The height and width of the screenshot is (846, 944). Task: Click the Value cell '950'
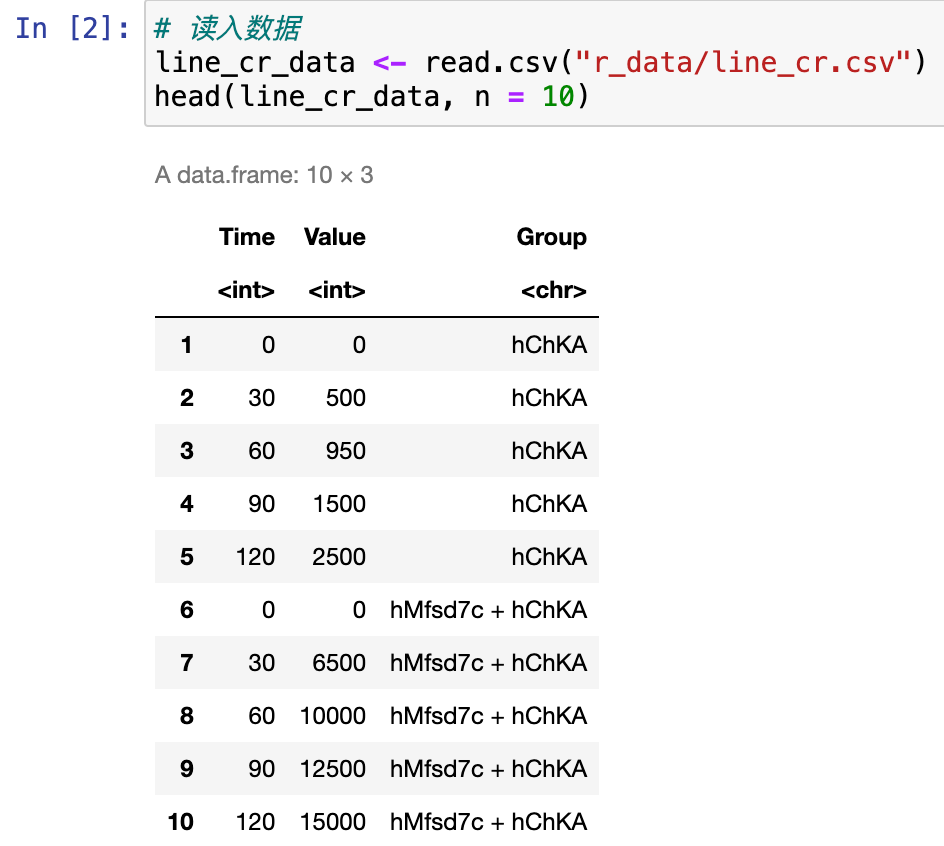[346, 451]
